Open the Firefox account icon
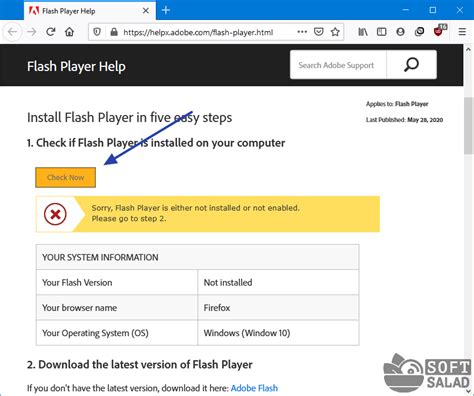 tap(400, 32)
